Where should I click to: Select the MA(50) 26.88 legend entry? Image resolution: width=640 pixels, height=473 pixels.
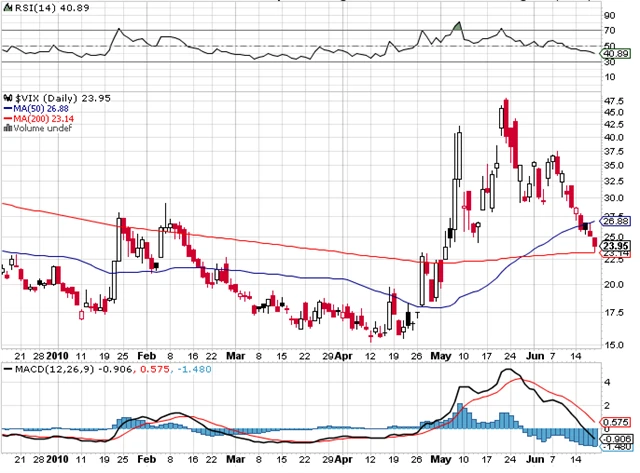click(x=36, y=108)
